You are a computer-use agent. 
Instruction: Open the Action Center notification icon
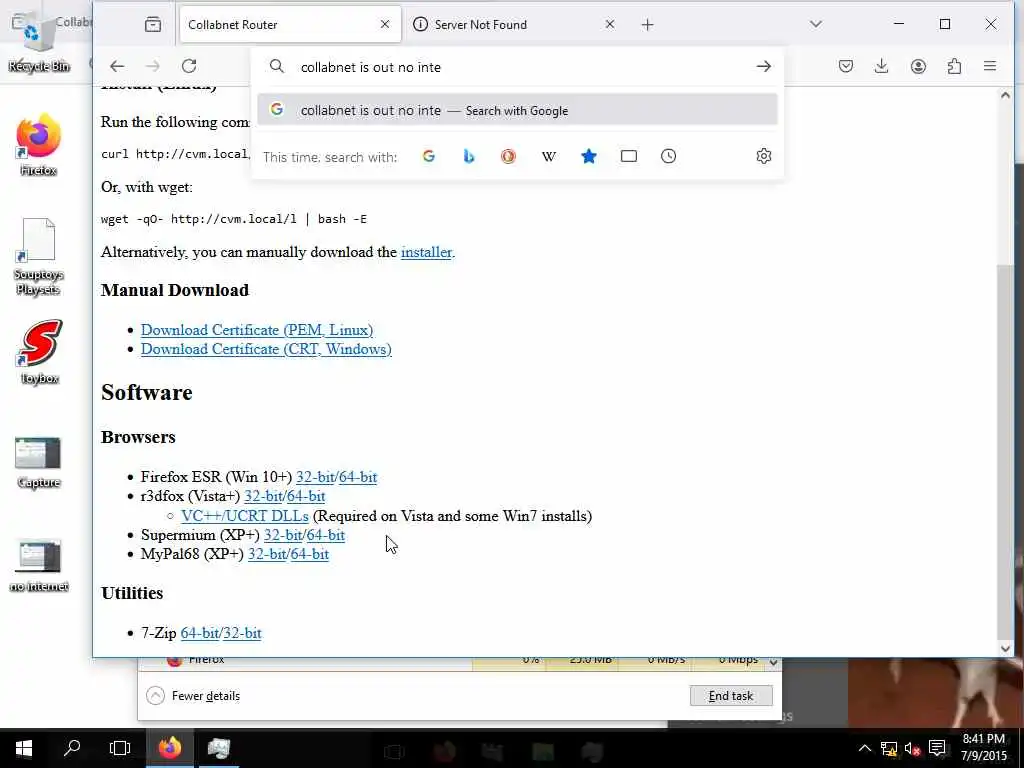pos(937,748)
